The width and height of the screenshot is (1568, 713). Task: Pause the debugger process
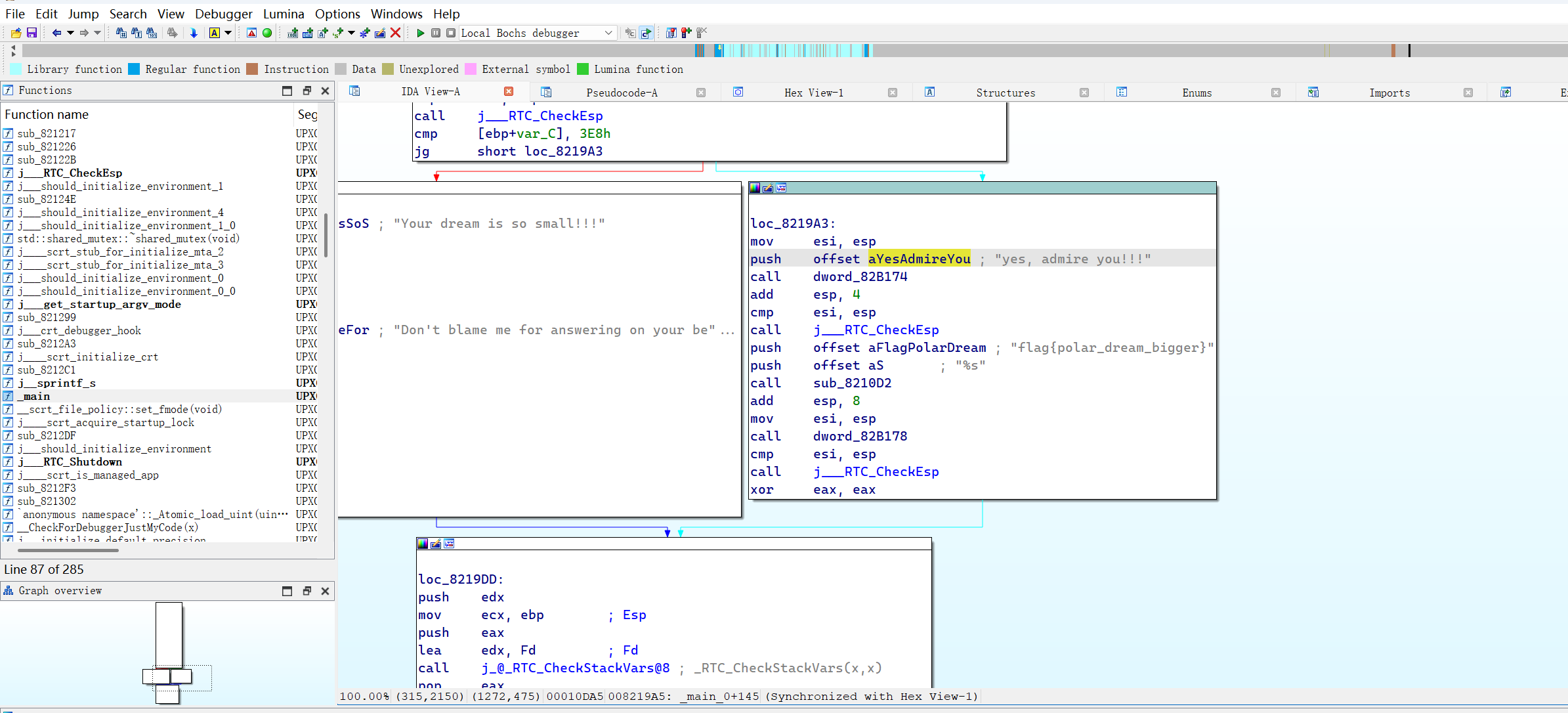(x=436, y=33)
